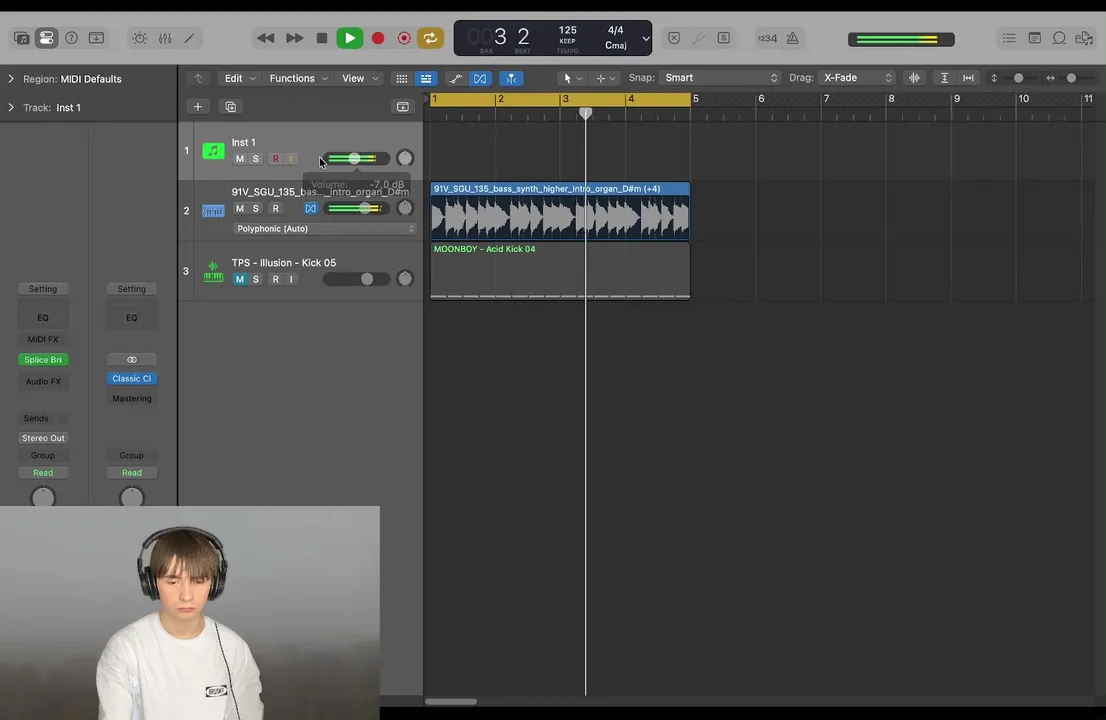Viewport: 1106px width, 720px height.
Task: Open Editors pencil icon
Action: [x=189, y=38]
